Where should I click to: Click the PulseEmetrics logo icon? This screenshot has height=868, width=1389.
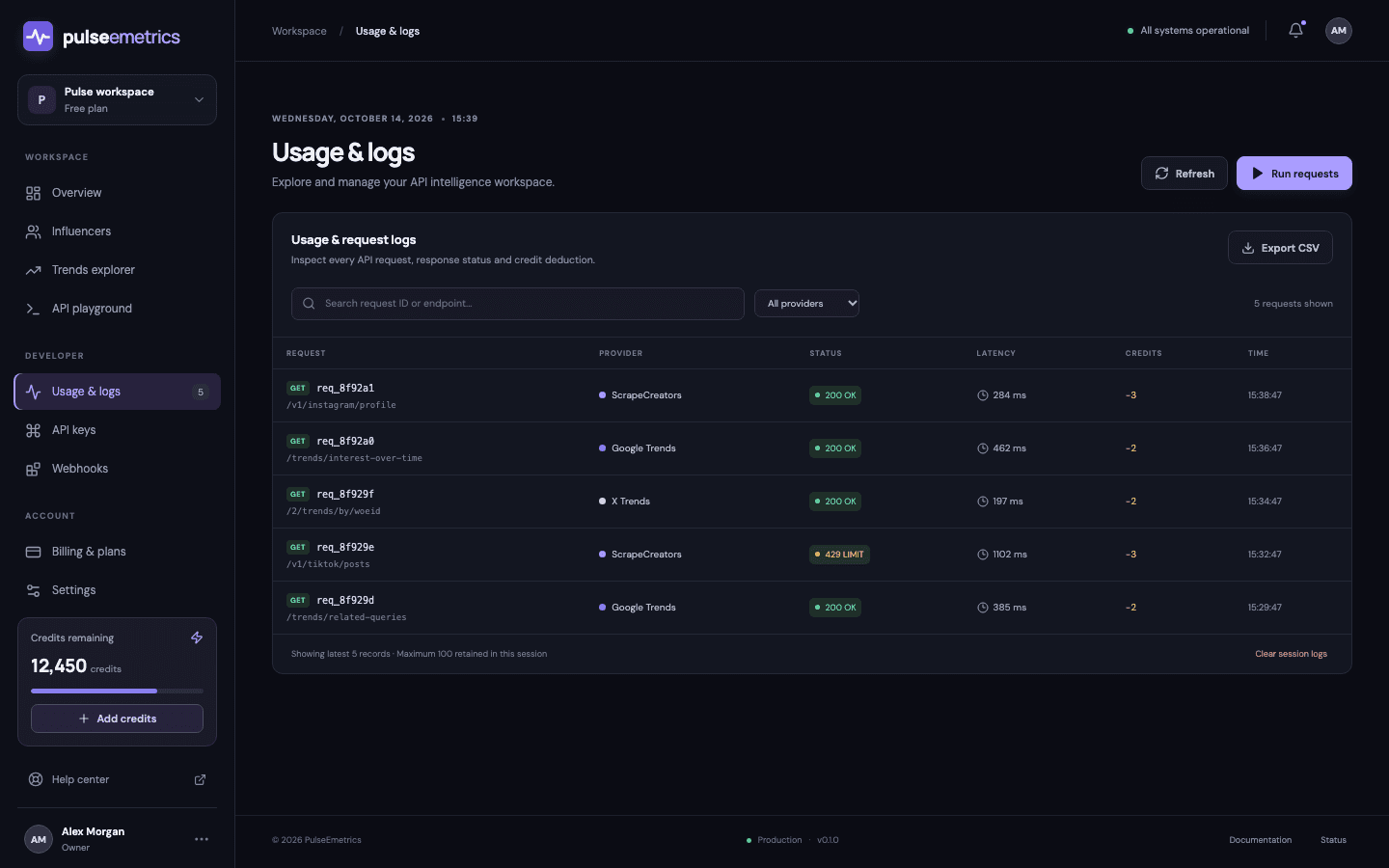click(x=38, y=37)
